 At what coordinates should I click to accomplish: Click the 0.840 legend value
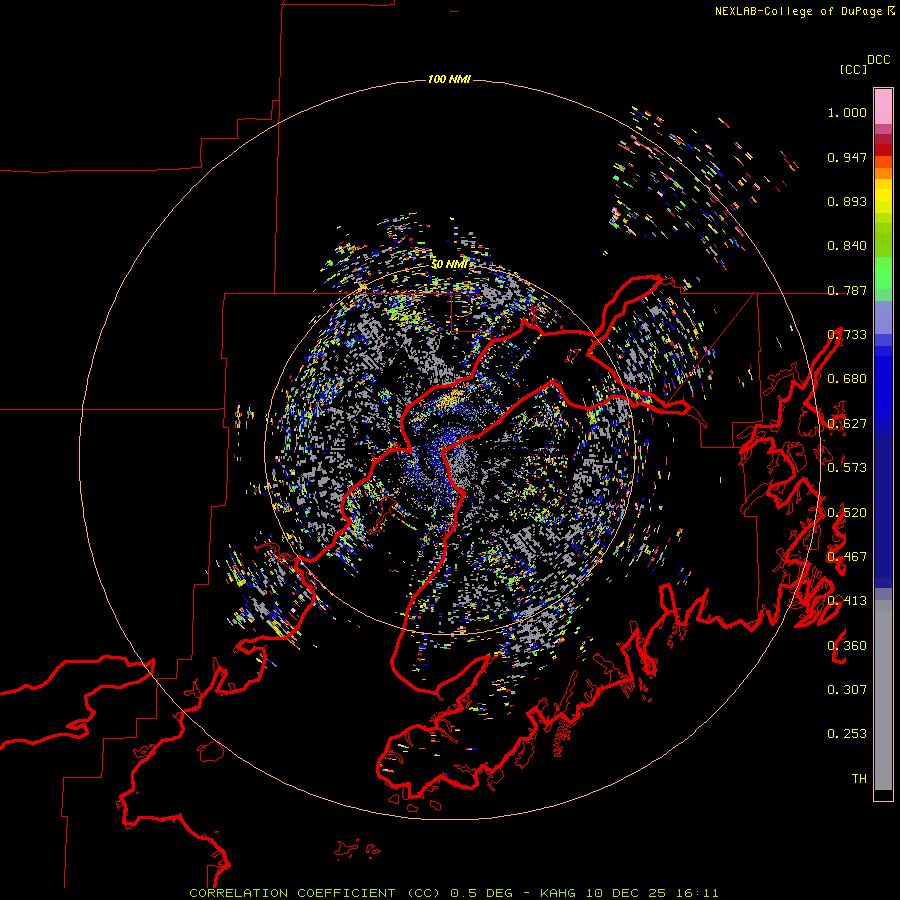(847, 246)
